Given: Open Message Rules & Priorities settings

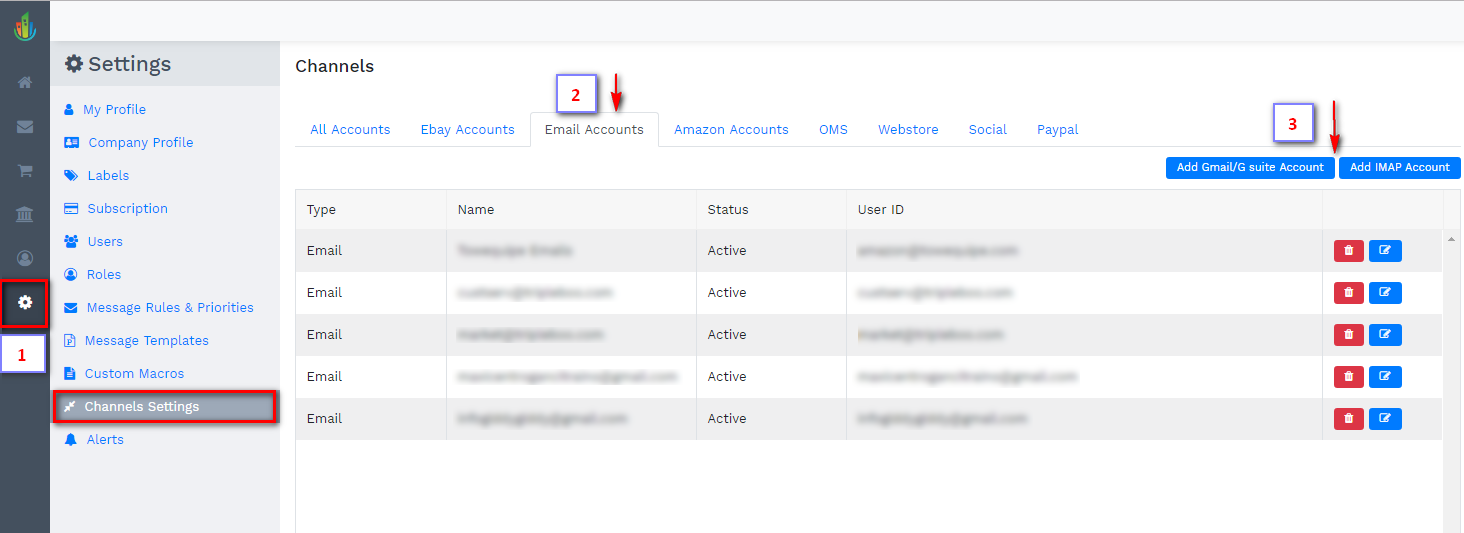Looking at the screenshot, I should (170, 308).
